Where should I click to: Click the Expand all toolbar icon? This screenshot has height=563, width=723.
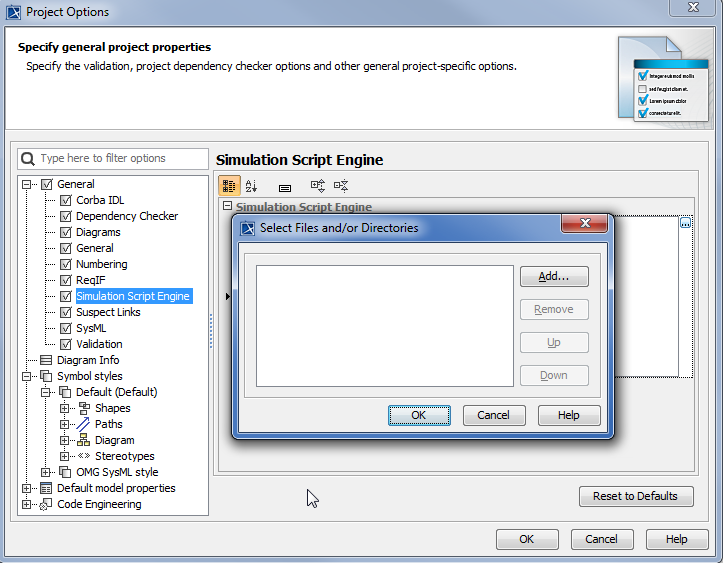pos(318,186)
